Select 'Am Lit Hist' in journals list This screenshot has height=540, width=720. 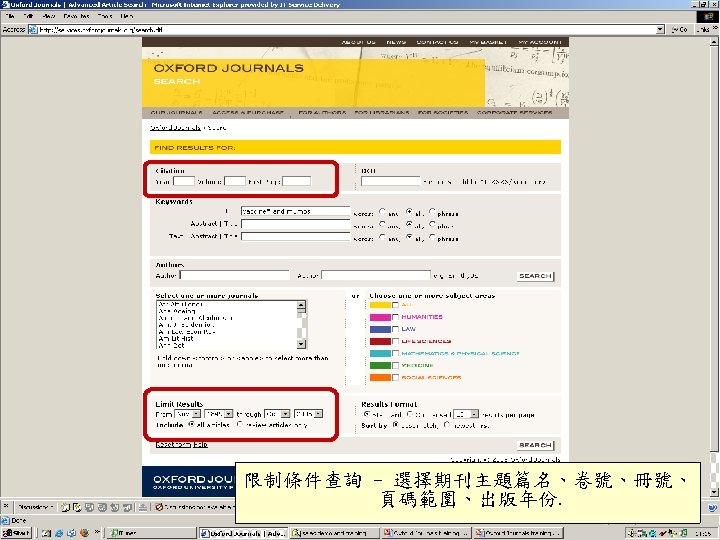[x=176, y=338]
